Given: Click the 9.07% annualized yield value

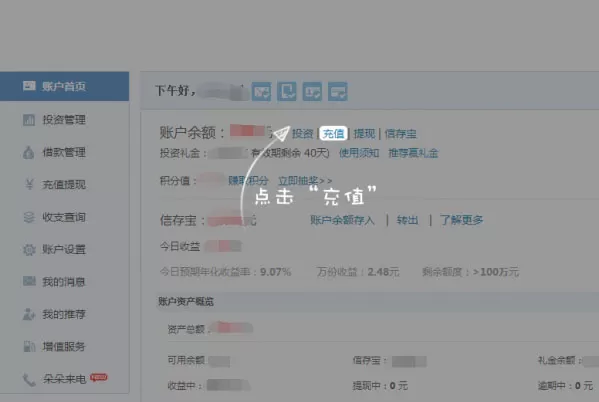Looking at the screenshot, I should click(x=275, y=272).
